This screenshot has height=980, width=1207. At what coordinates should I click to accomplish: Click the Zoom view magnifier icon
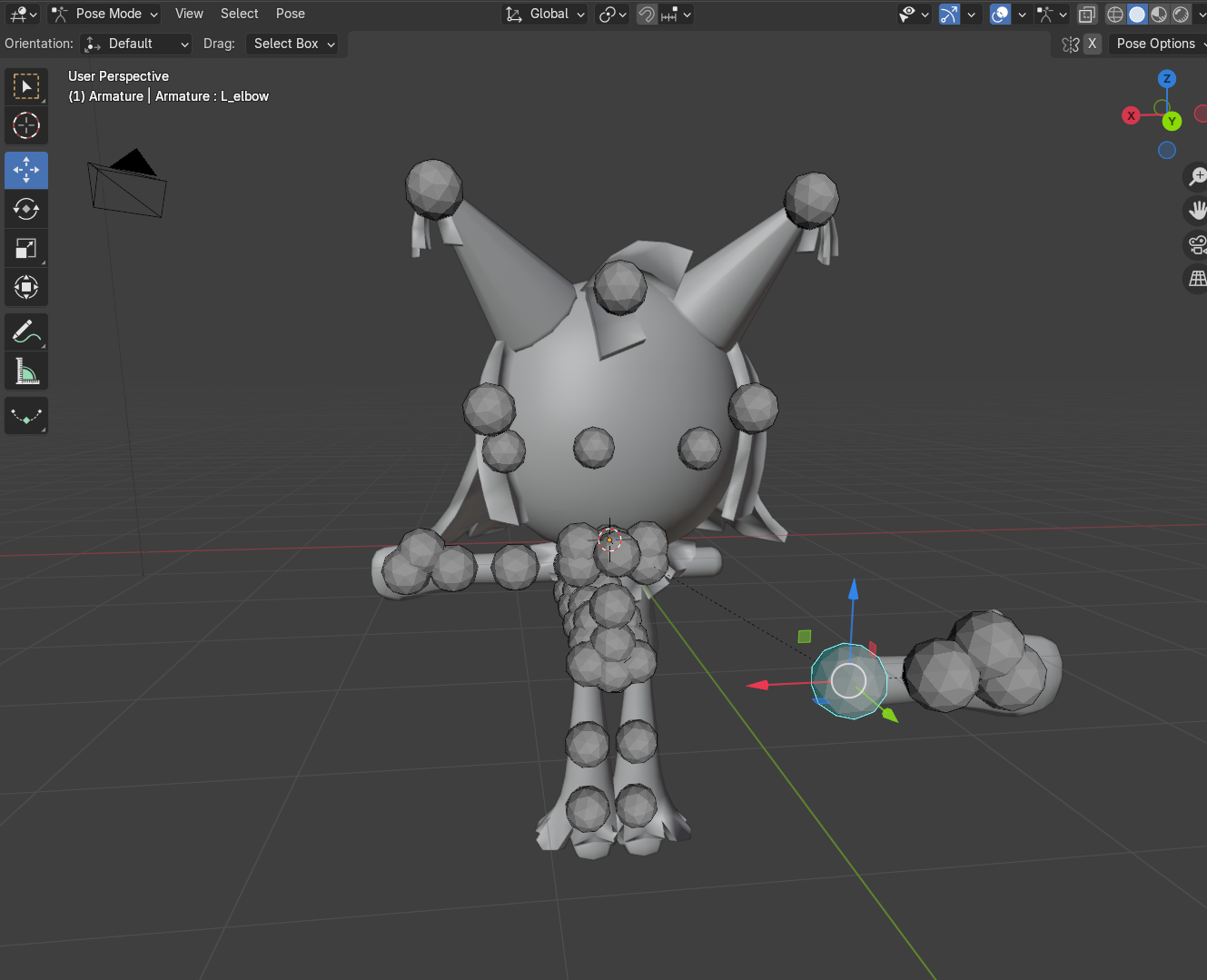[x=1197, y=176]
